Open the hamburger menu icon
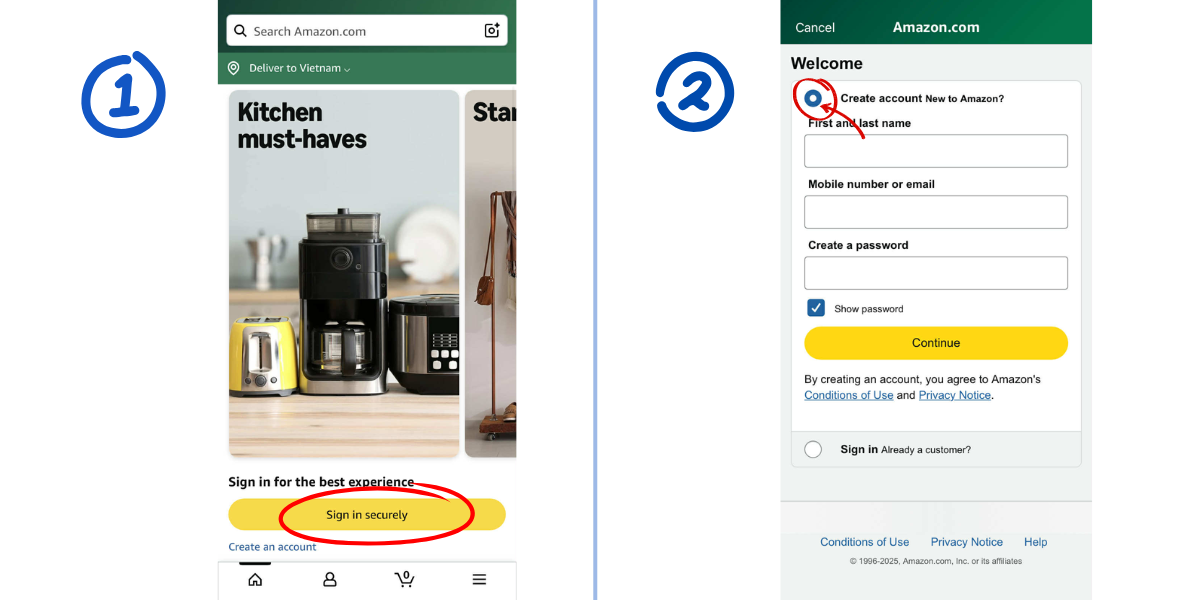Image resolution: width=1200 pixels, height=600 pixels. tap(479, 580)
